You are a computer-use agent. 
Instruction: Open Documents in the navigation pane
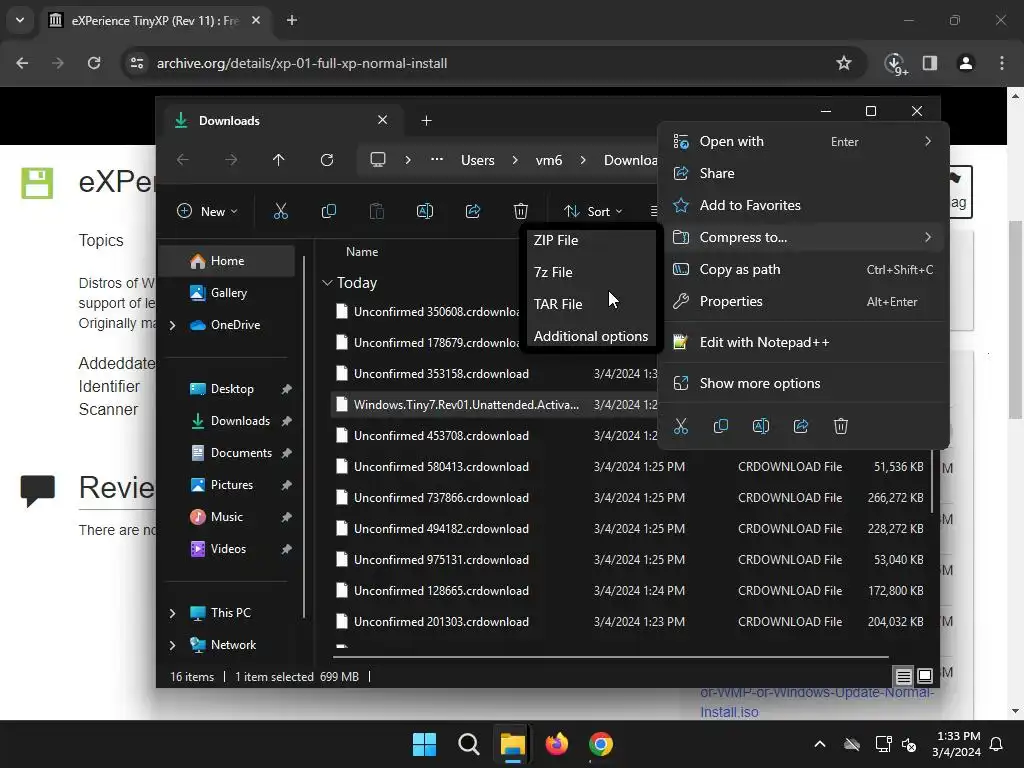click(x=241, y=453)
